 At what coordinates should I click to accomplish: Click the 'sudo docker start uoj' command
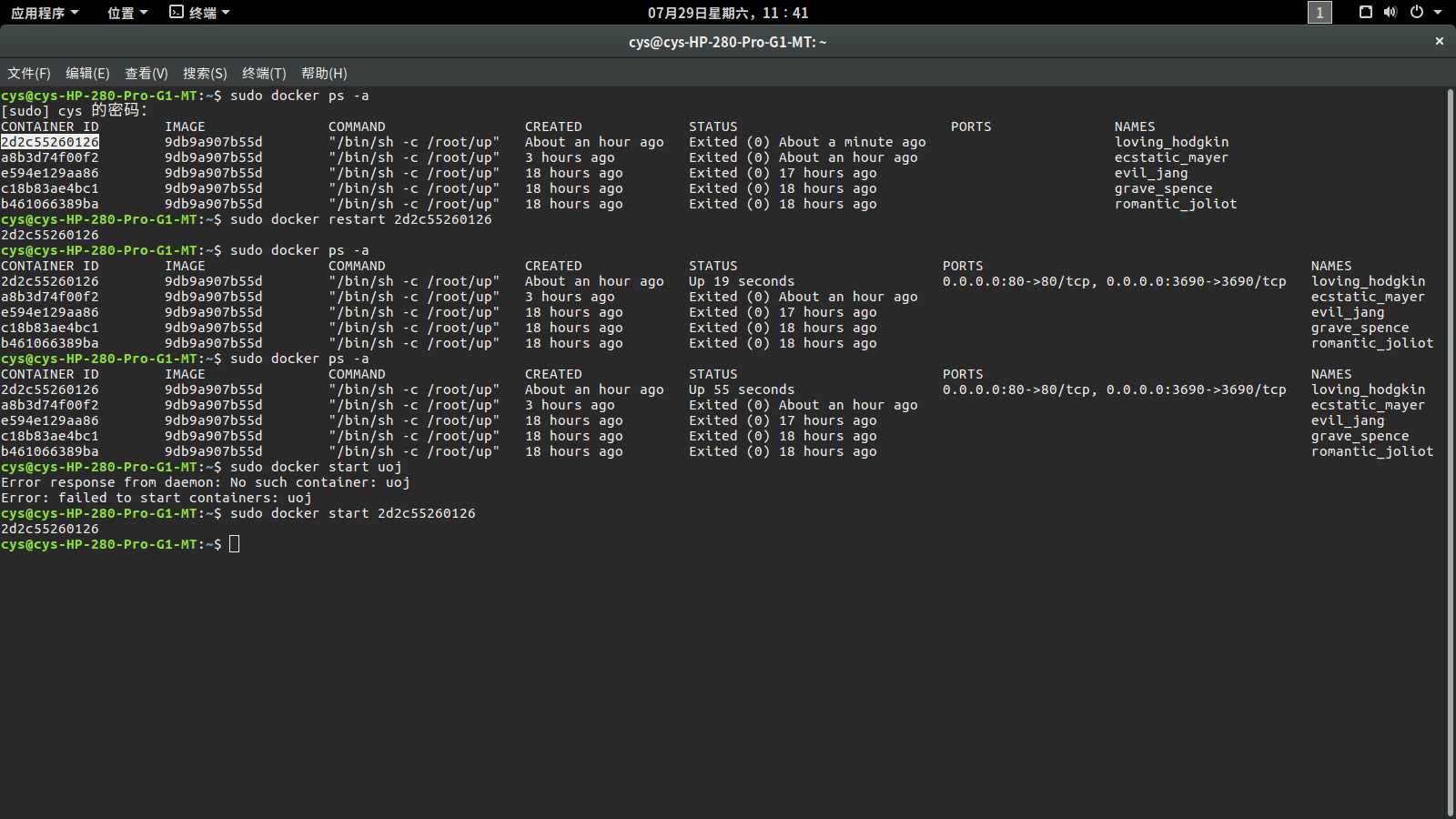tap(316, 467)
